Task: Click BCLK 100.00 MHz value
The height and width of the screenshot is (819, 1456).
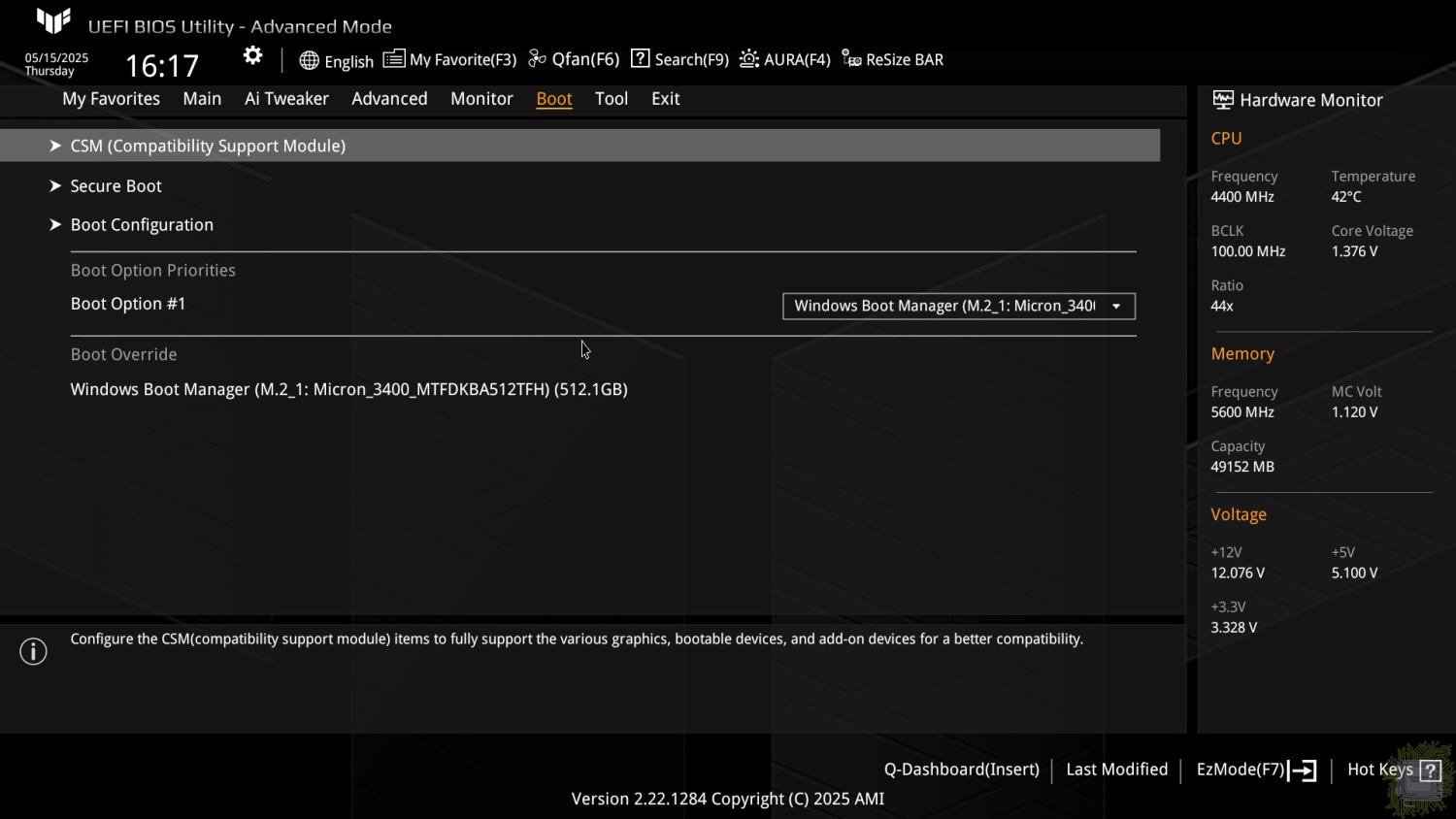Action: [1248, 251]
